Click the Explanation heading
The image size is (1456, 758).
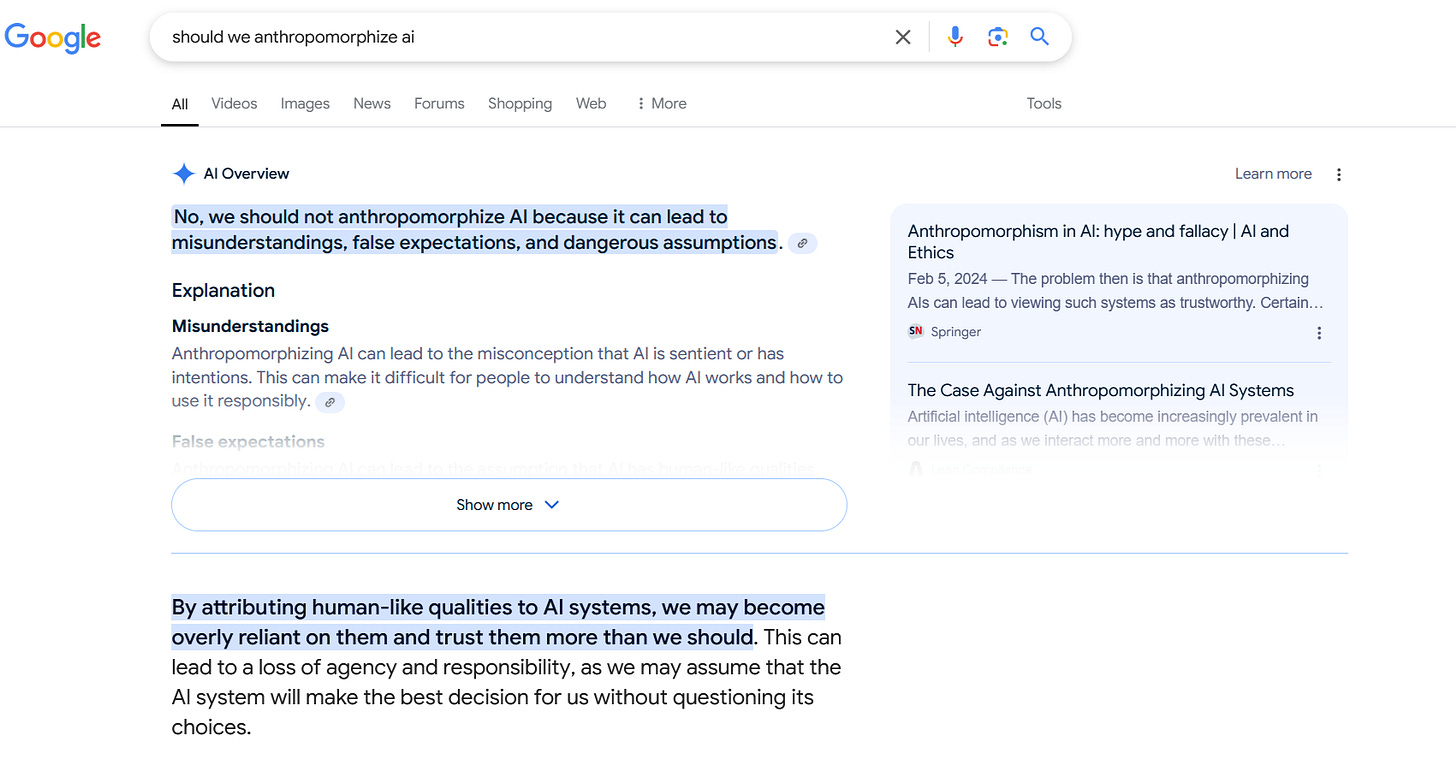coord(223,291)
